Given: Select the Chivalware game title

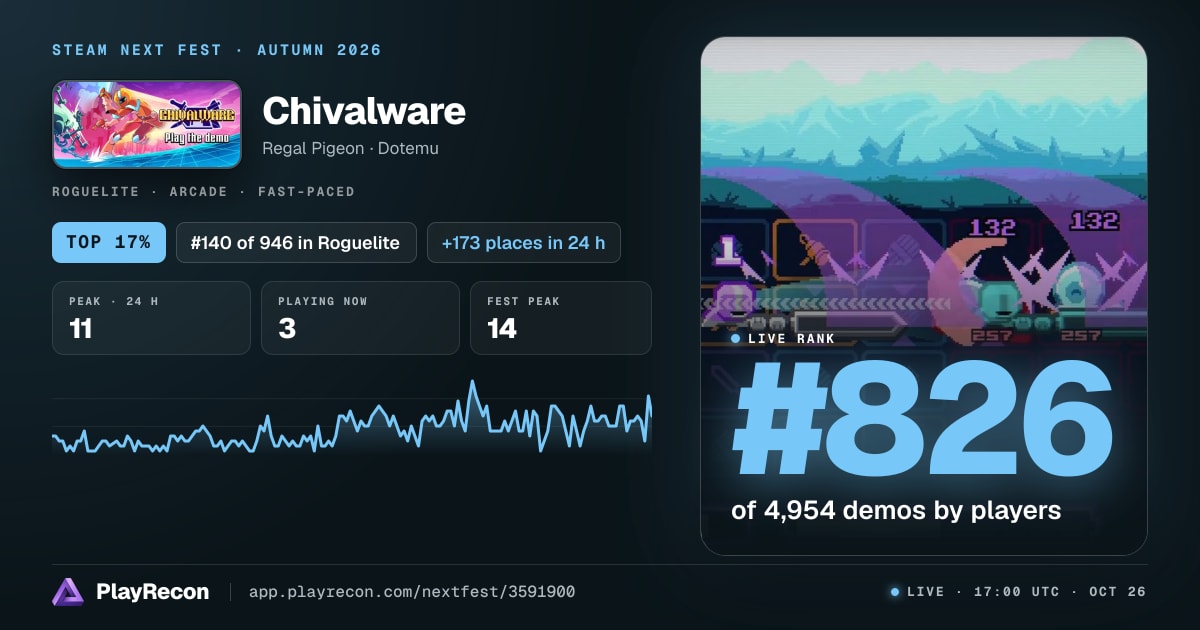Looking at the screenshot, I should pos(364,111).
